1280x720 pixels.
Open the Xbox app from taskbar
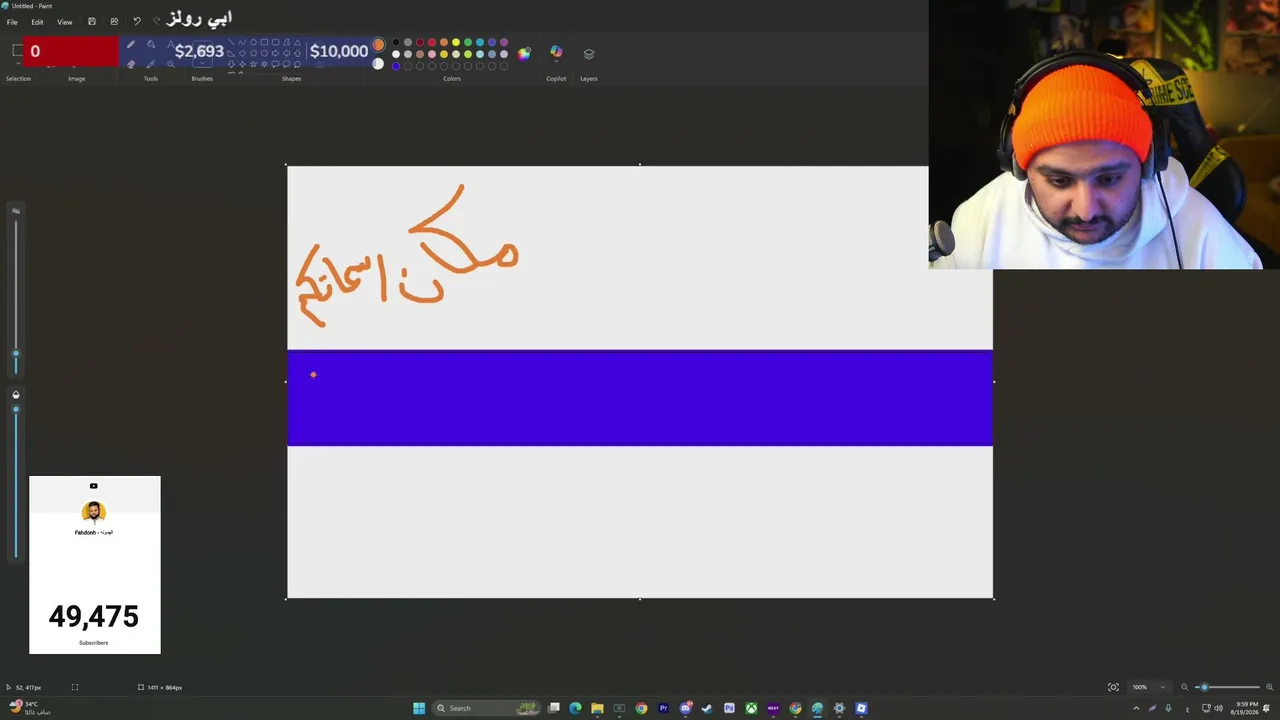coord(751,708)
